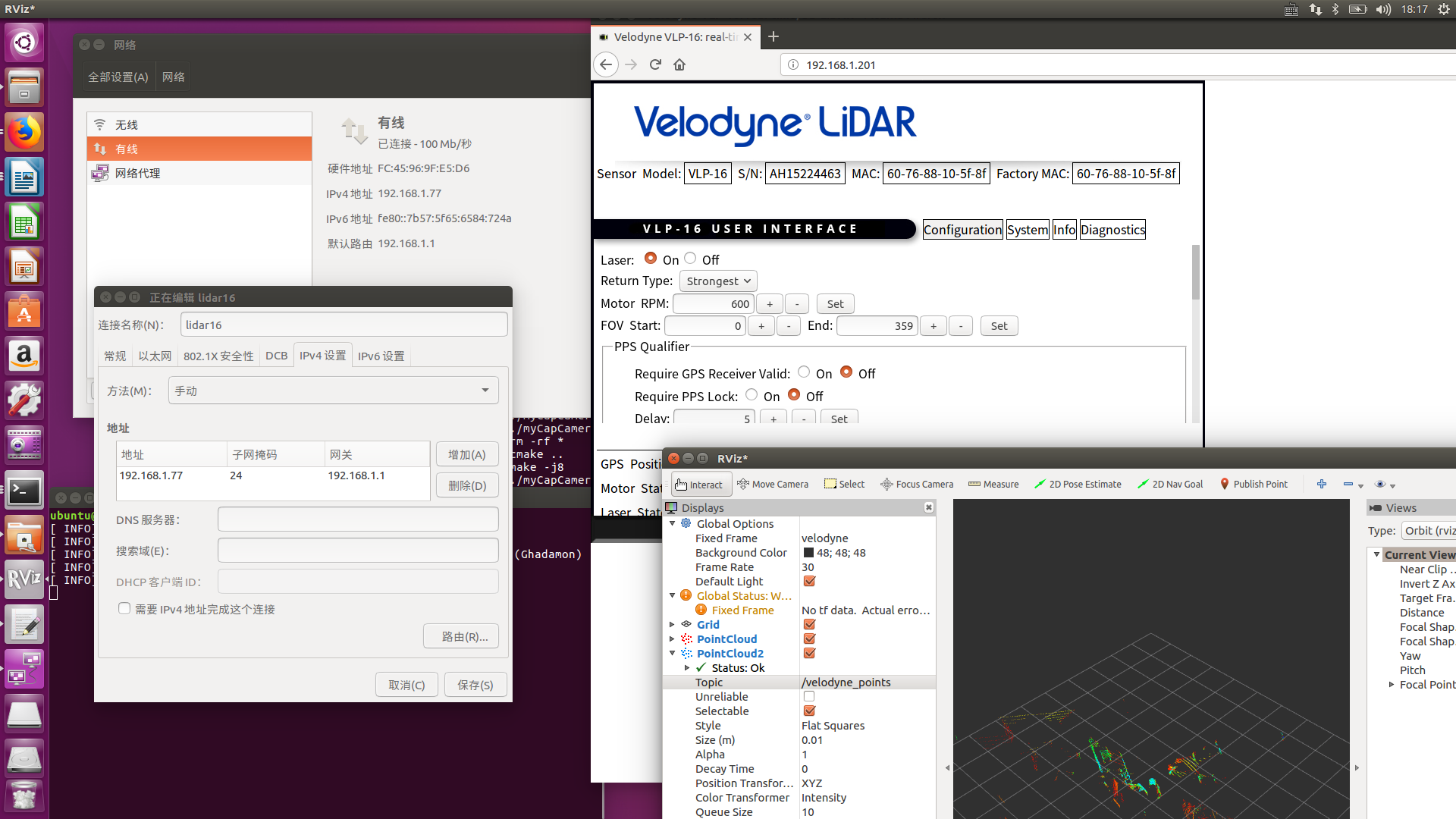The height and width of the screenshot is (819, 1456).
Task: Uncheck the Selectable option for PointCloud2
Action: 809,711
